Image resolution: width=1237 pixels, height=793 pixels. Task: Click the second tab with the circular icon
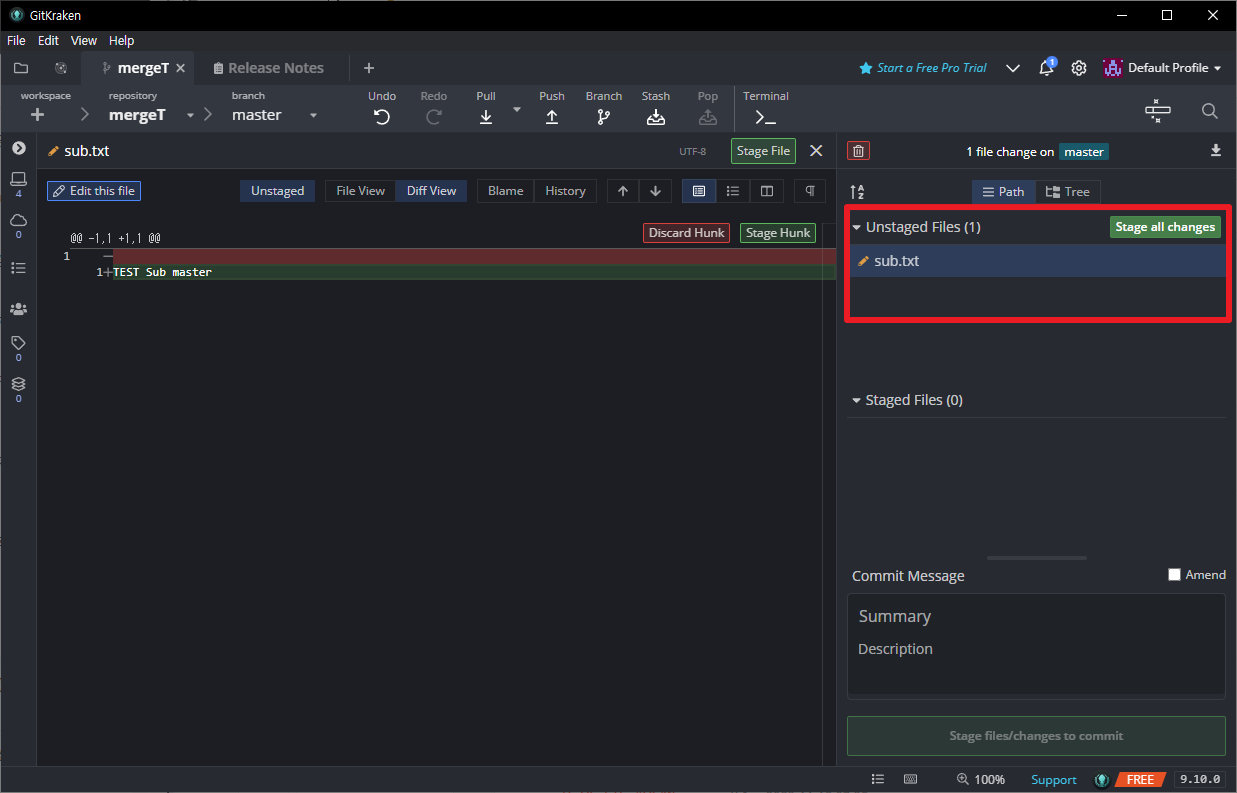tap(61, 68)
